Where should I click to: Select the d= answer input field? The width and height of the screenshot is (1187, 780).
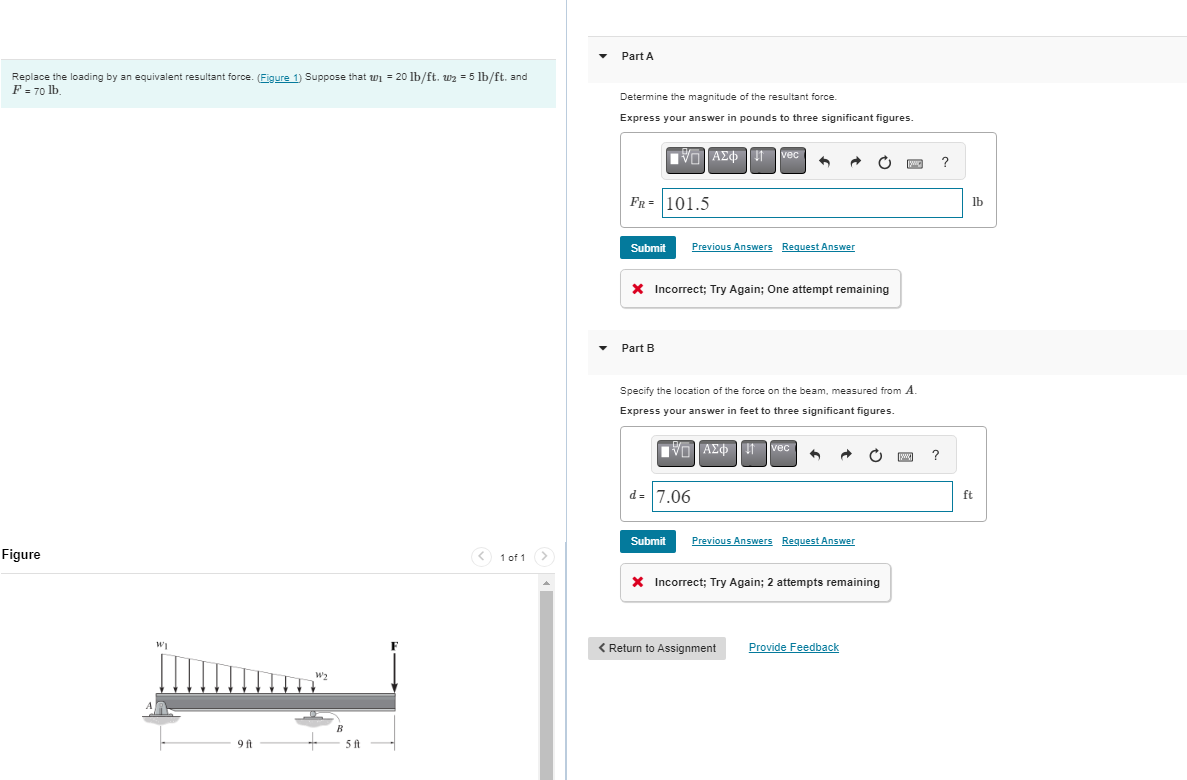[x=802, y=496]
